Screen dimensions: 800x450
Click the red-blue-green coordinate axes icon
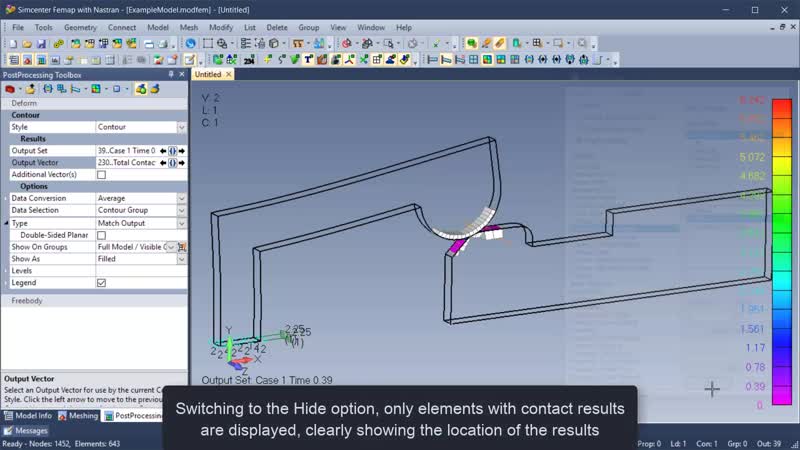pyautogui.click(x=349, y=60)
